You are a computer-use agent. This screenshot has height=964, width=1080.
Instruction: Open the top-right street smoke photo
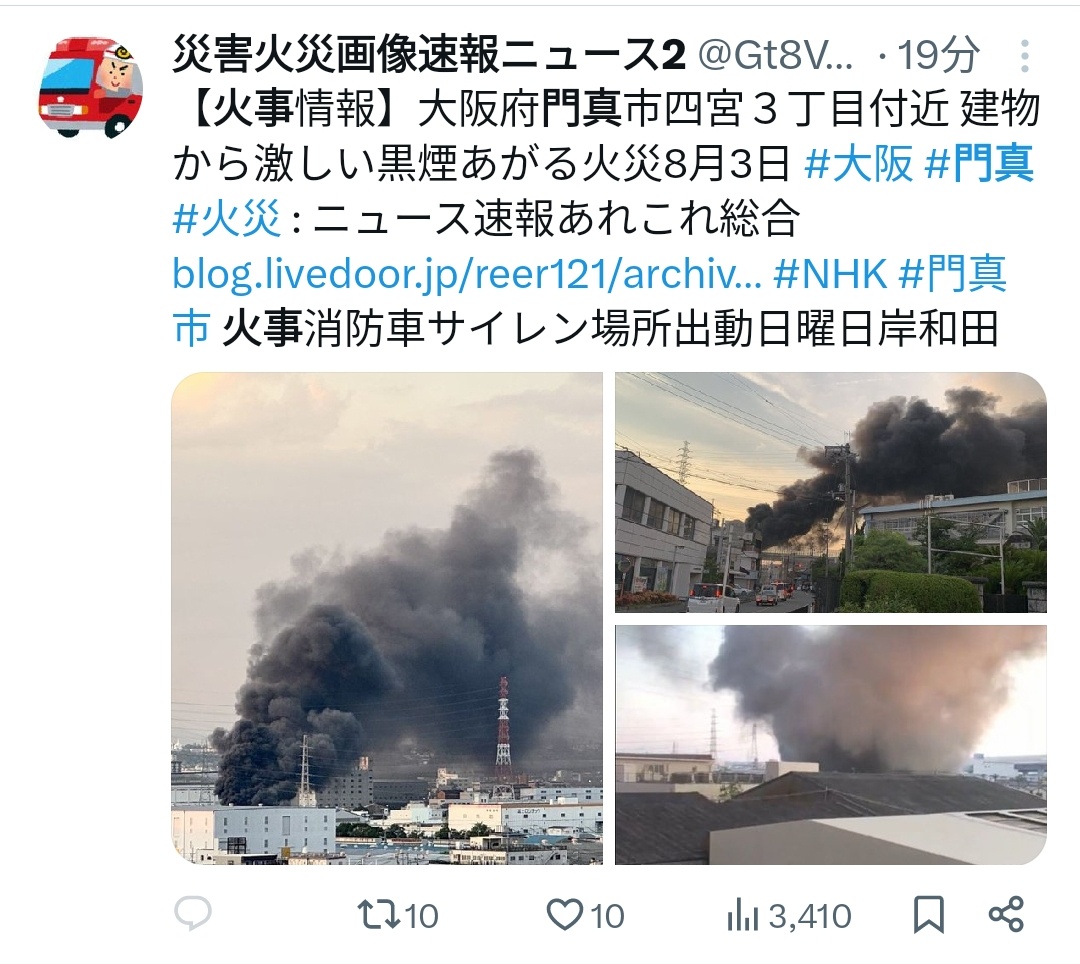point(831,492)
